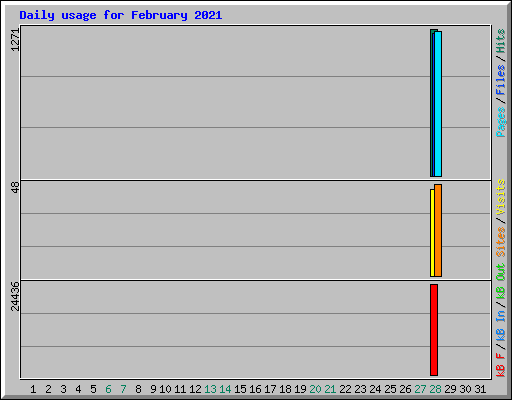Click the 1271 y-axis value
The height and width of the screenshot is (400, 512).
tap(15, 40)
